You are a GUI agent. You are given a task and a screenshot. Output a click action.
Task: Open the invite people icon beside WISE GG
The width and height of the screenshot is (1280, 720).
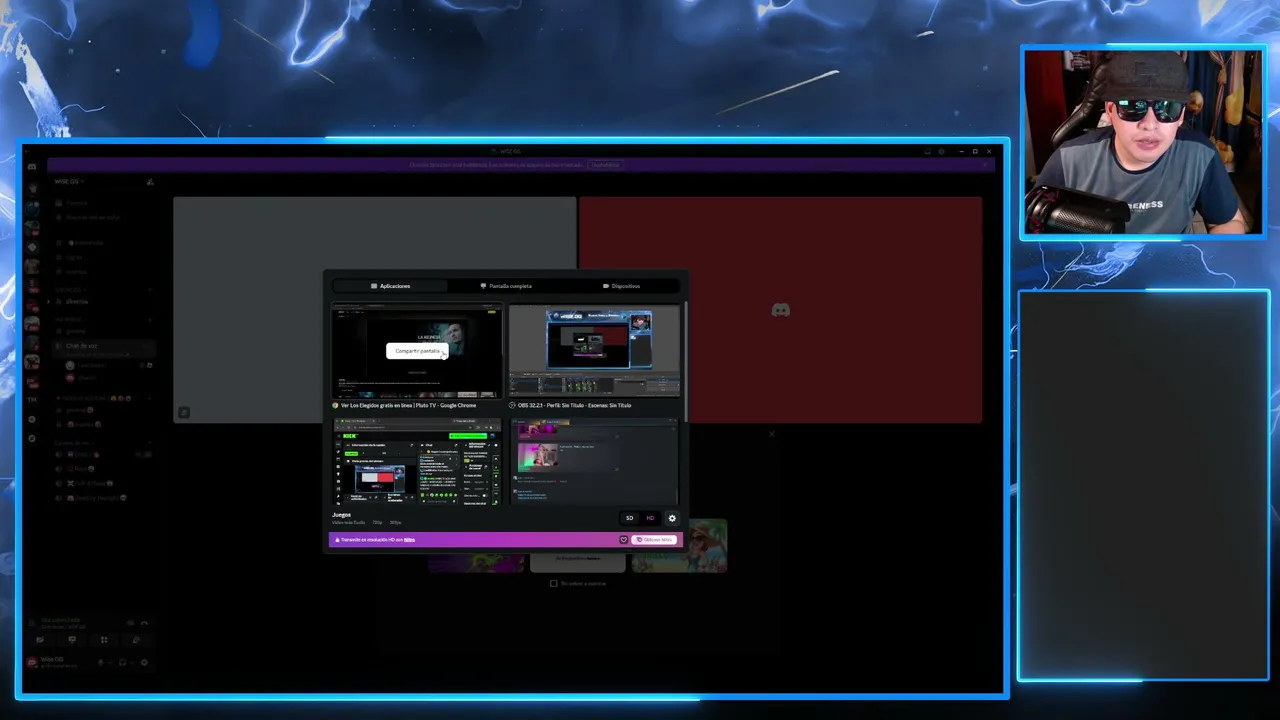coord(150,182)
